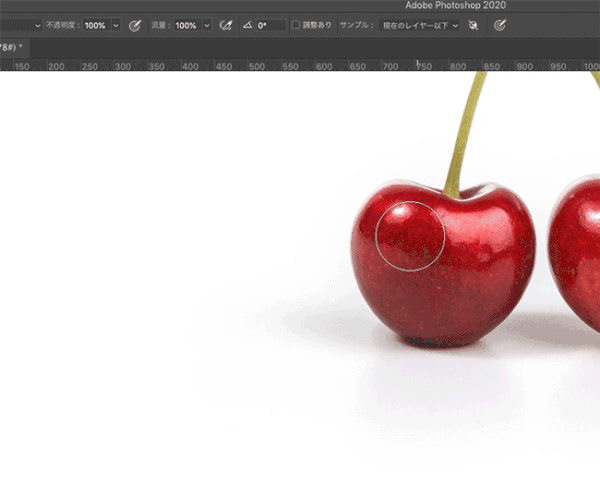Click ruler mark 200
Viewport: 600px width, 491px height.
coord(56,67)
